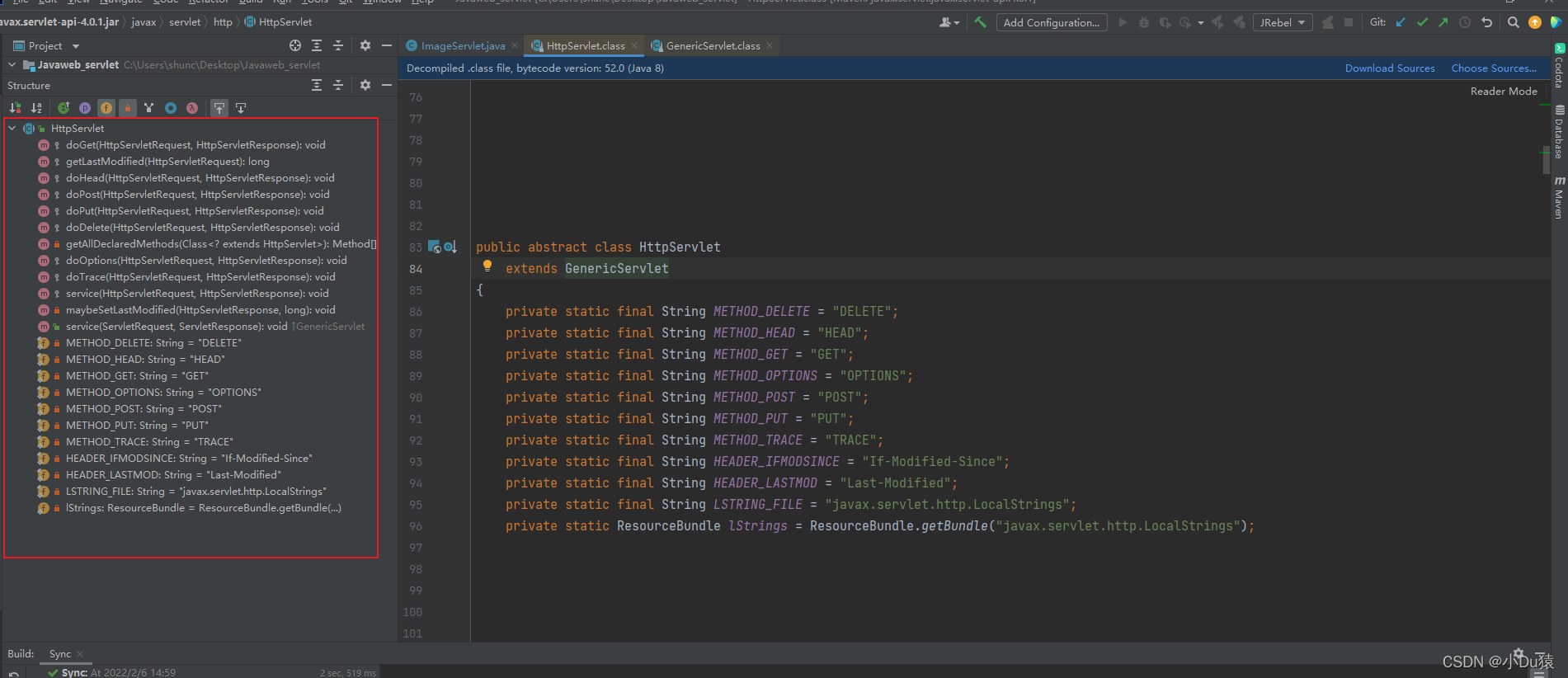This screenshot has width=1568, height=678.
Task: Close the ImageServlet.java tab
Action: (515, 45)
